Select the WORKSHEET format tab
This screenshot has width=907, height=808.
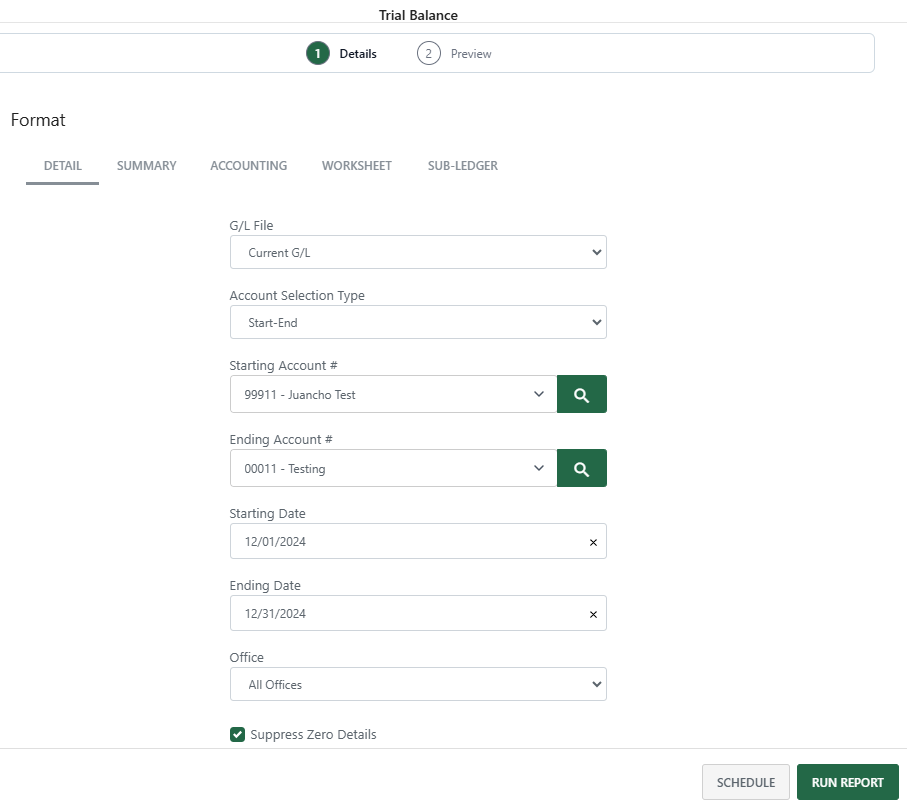[x=356, y=165]
